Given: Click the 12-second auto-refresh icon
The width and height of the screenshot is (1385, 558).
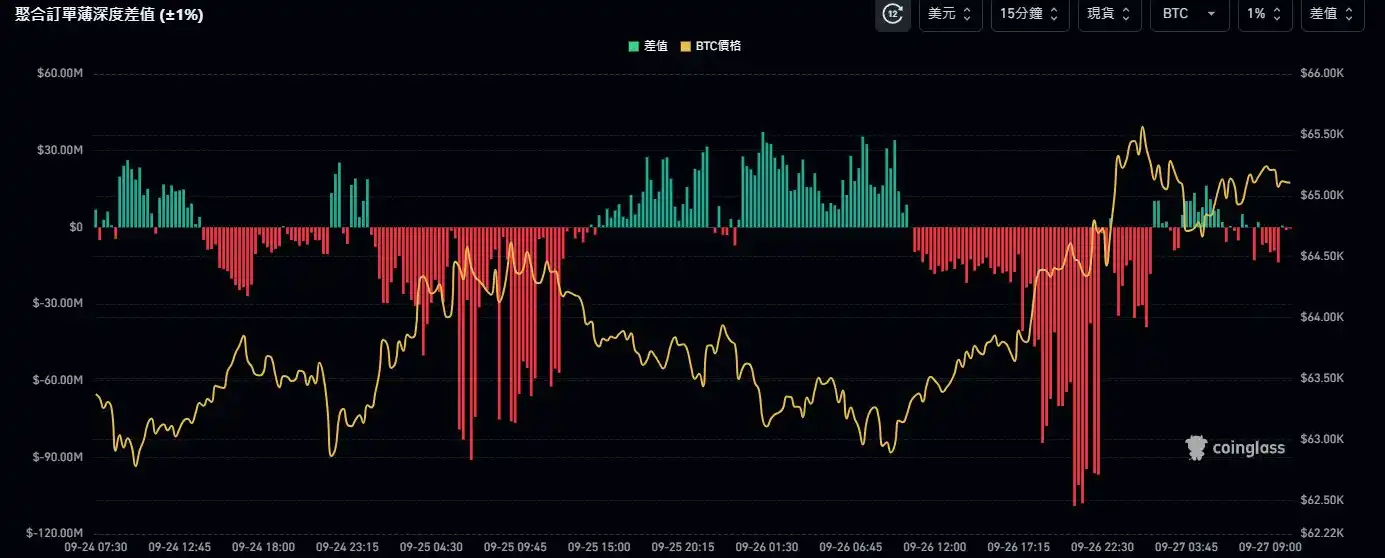Looking at the screenshot, I should (x=893, y=14).
